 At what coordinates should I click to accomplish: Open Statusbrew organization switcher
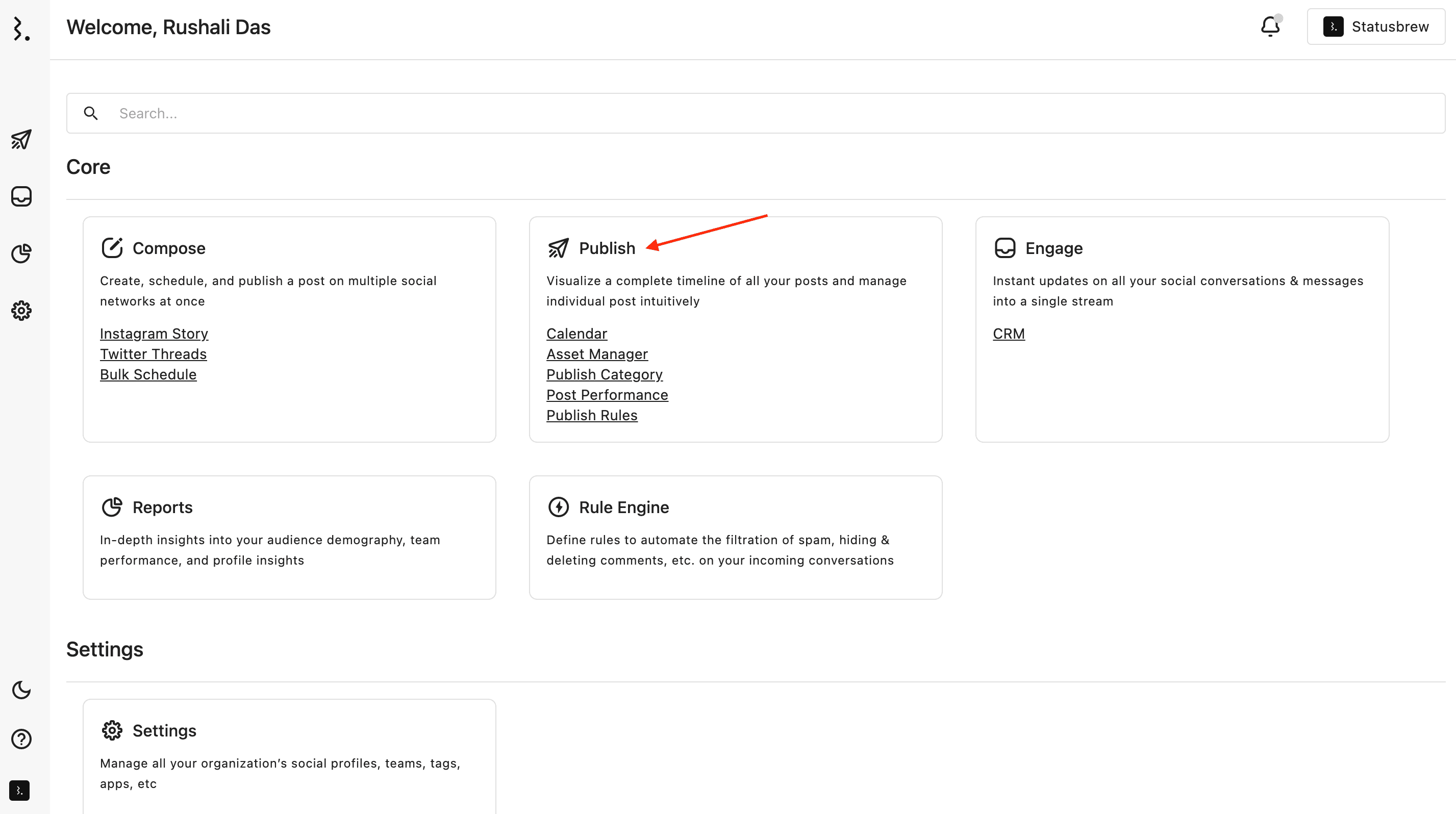[1376, 27]
